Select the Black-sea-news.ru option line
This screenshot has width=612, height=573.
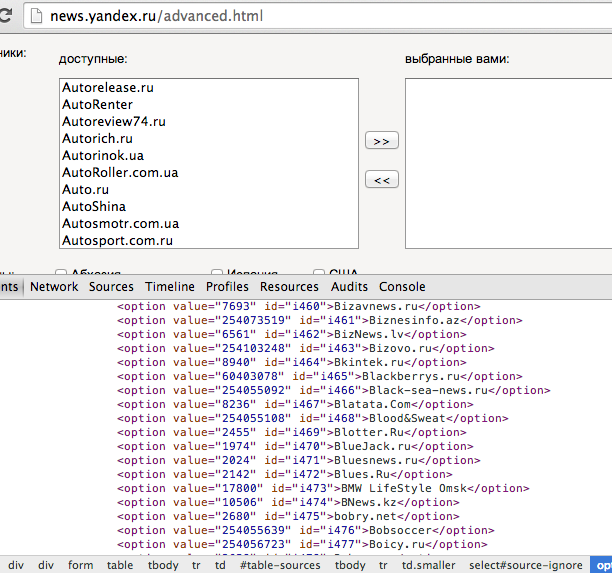pos(334,391)
